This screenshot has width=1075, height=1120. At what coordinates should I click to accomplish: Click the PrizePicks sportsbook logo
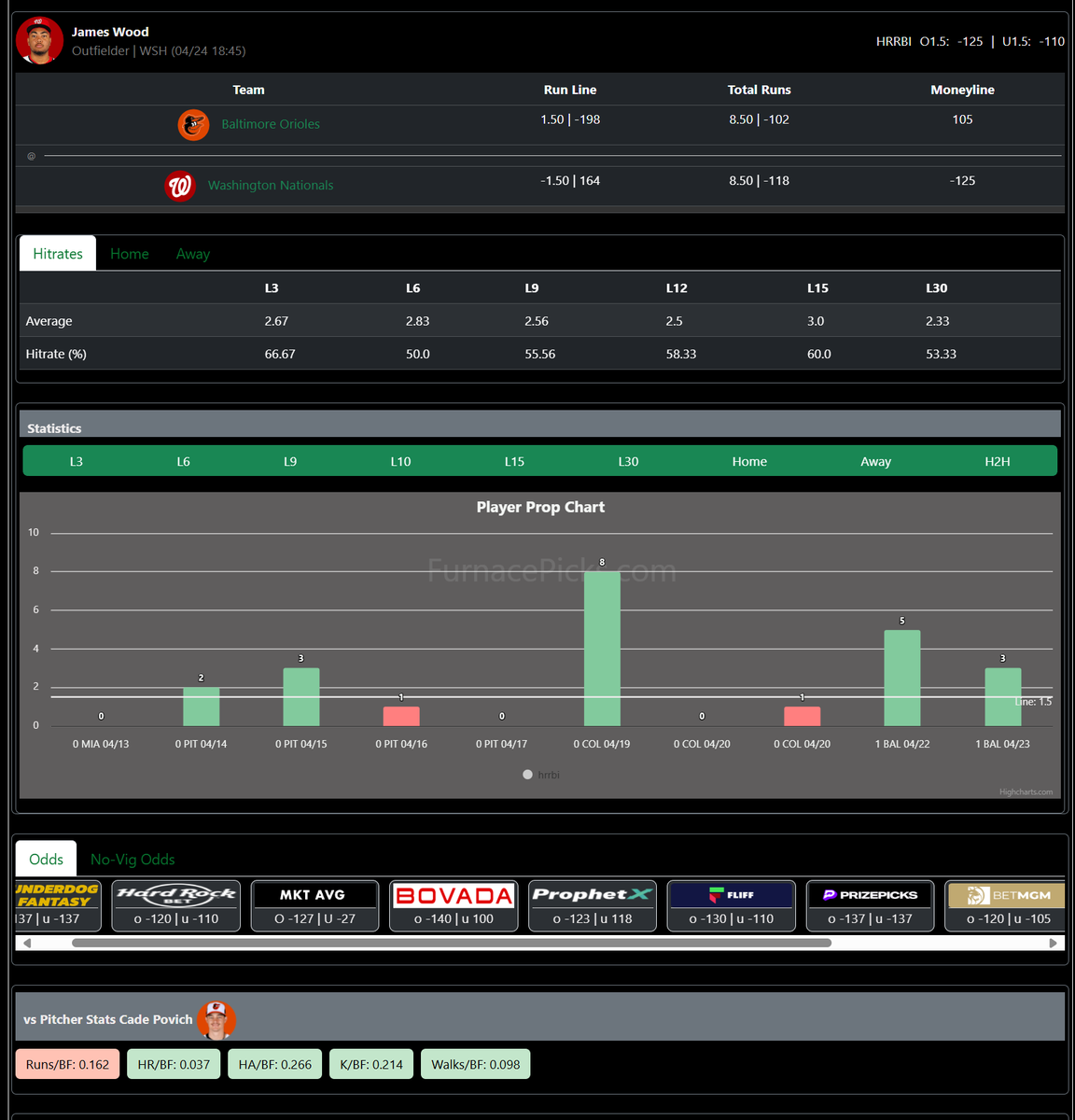point(871,895)
